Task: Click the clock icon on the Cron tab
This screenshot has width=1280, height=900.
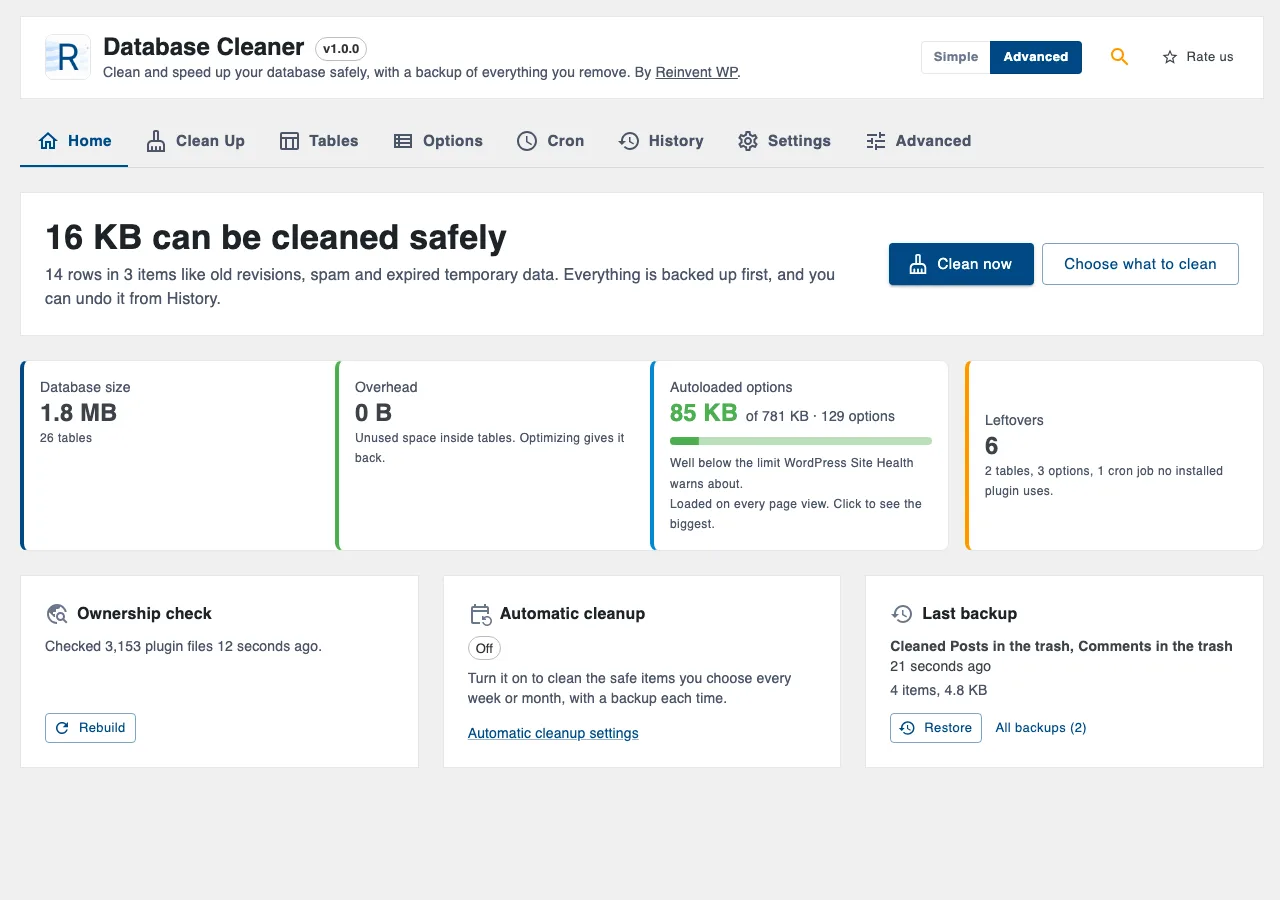Action: tap(527, 141)
